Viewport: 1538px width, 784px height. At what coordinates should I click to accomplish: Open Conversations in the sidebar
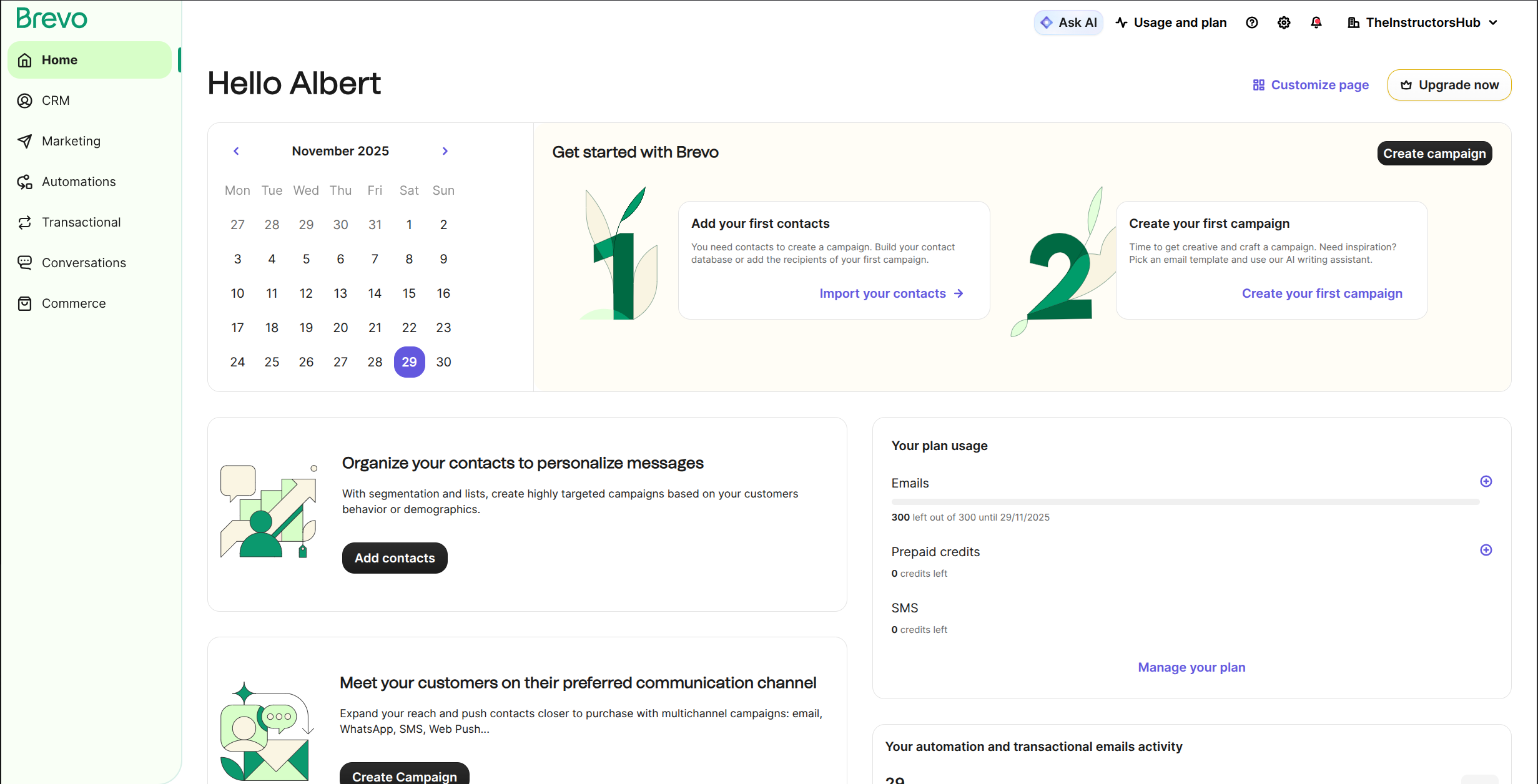[x=84, y=262]
